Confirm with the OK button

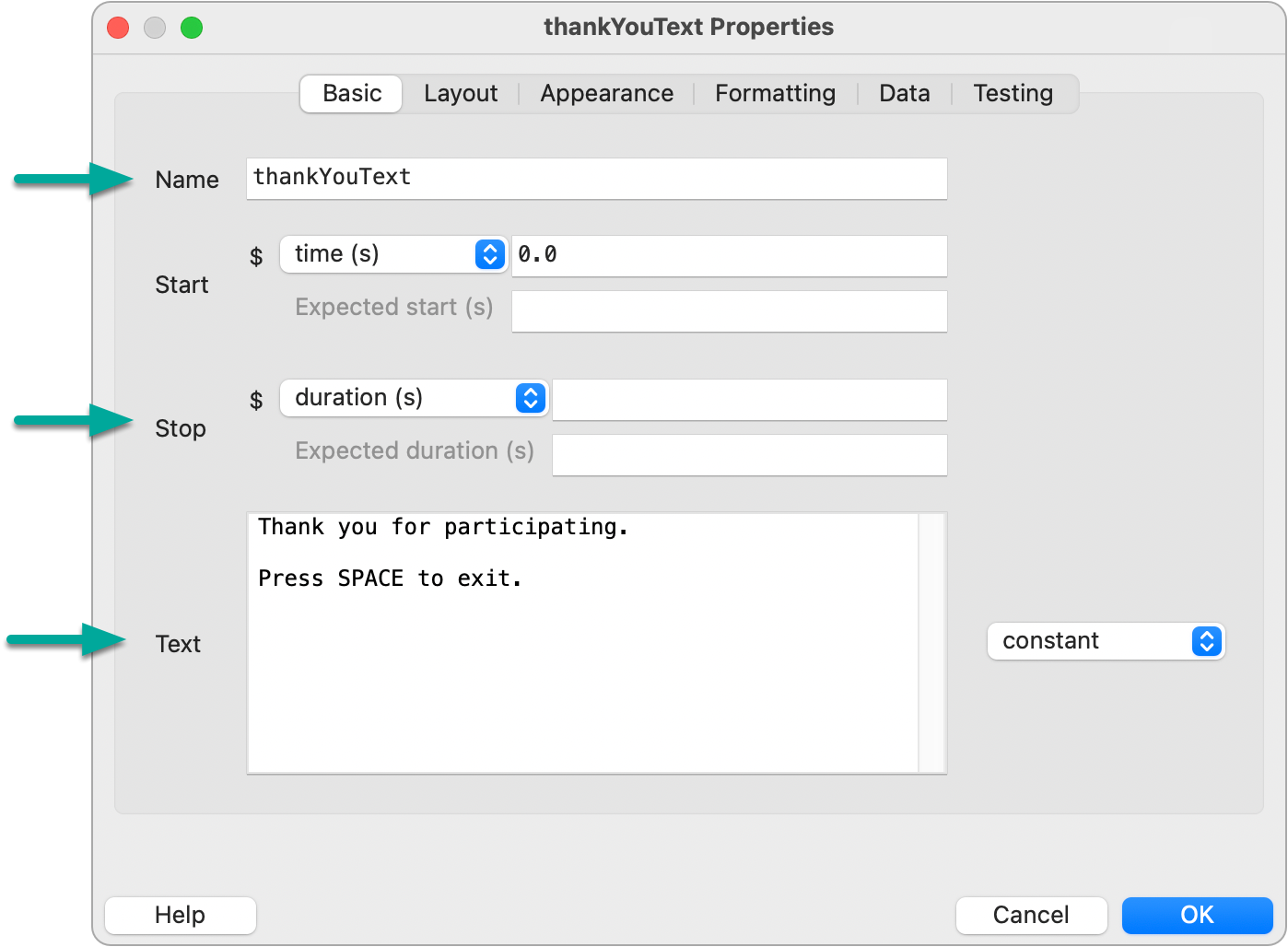[1197, 915]
